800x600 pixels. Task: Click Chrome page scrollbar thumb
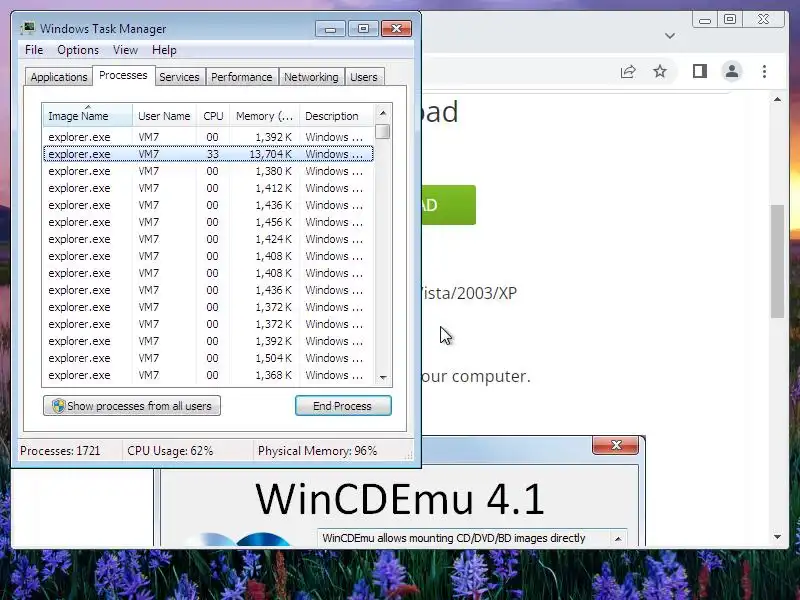tap(777, 261)
